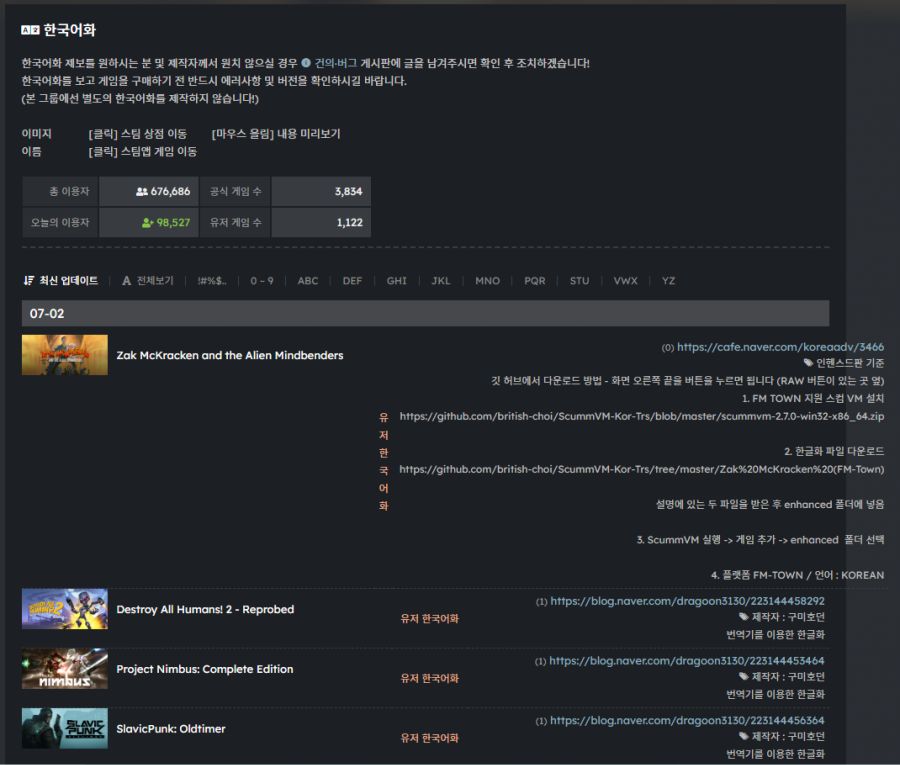This screenshot has width=900, height=765.
Task: Select the YZ filter tab
Action: 668,281
